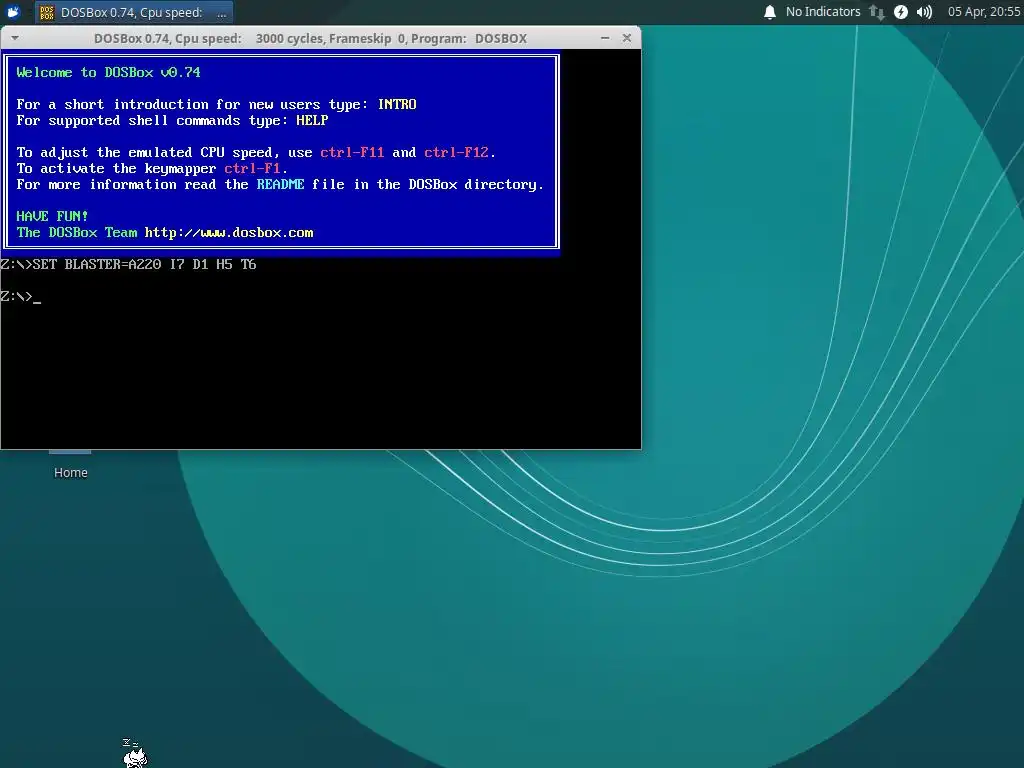Click the http://www.dosbox.com text
This screenshot has height=768, width=1024.
click(x=229, y=233)
